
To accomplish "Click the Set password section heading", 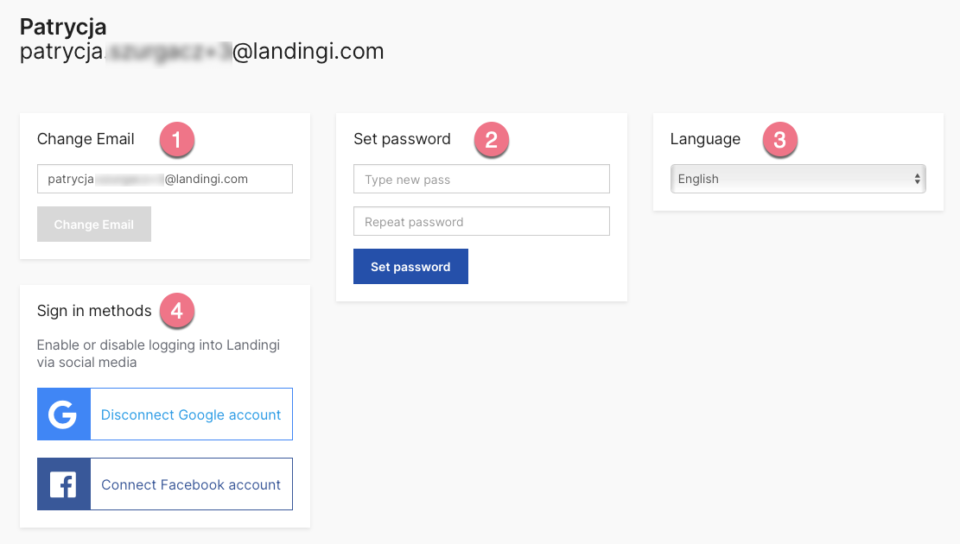I will coord(402,139).
